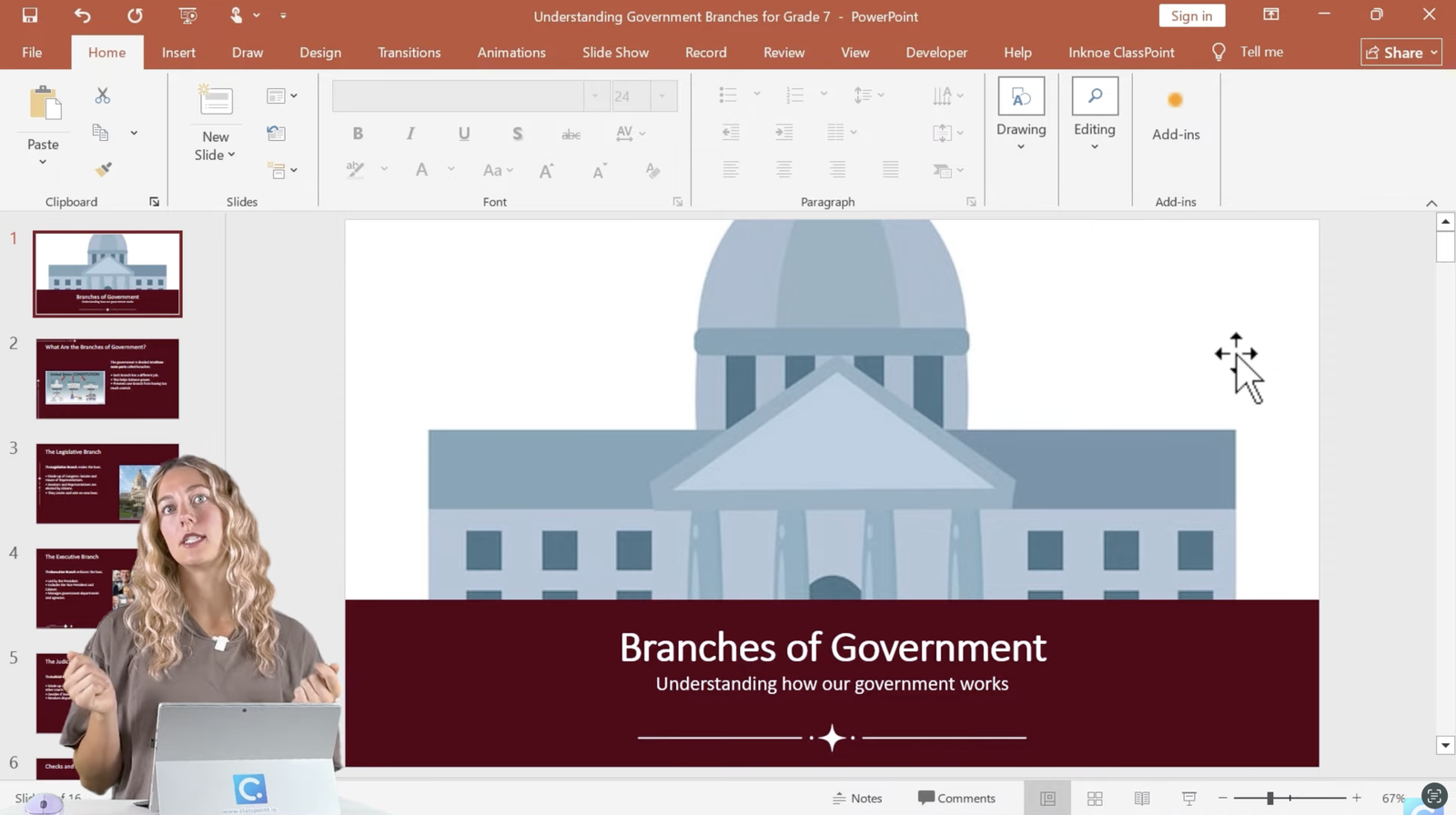The height and width of the screenshot is (815, 1456).
Task: Click the Format Painter brush icon
Action: click(103, 169)
